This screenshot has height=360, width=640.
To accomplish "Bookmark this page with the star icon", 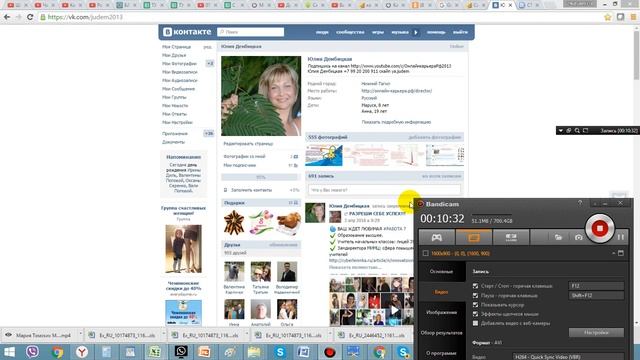I will click(608, 17).
